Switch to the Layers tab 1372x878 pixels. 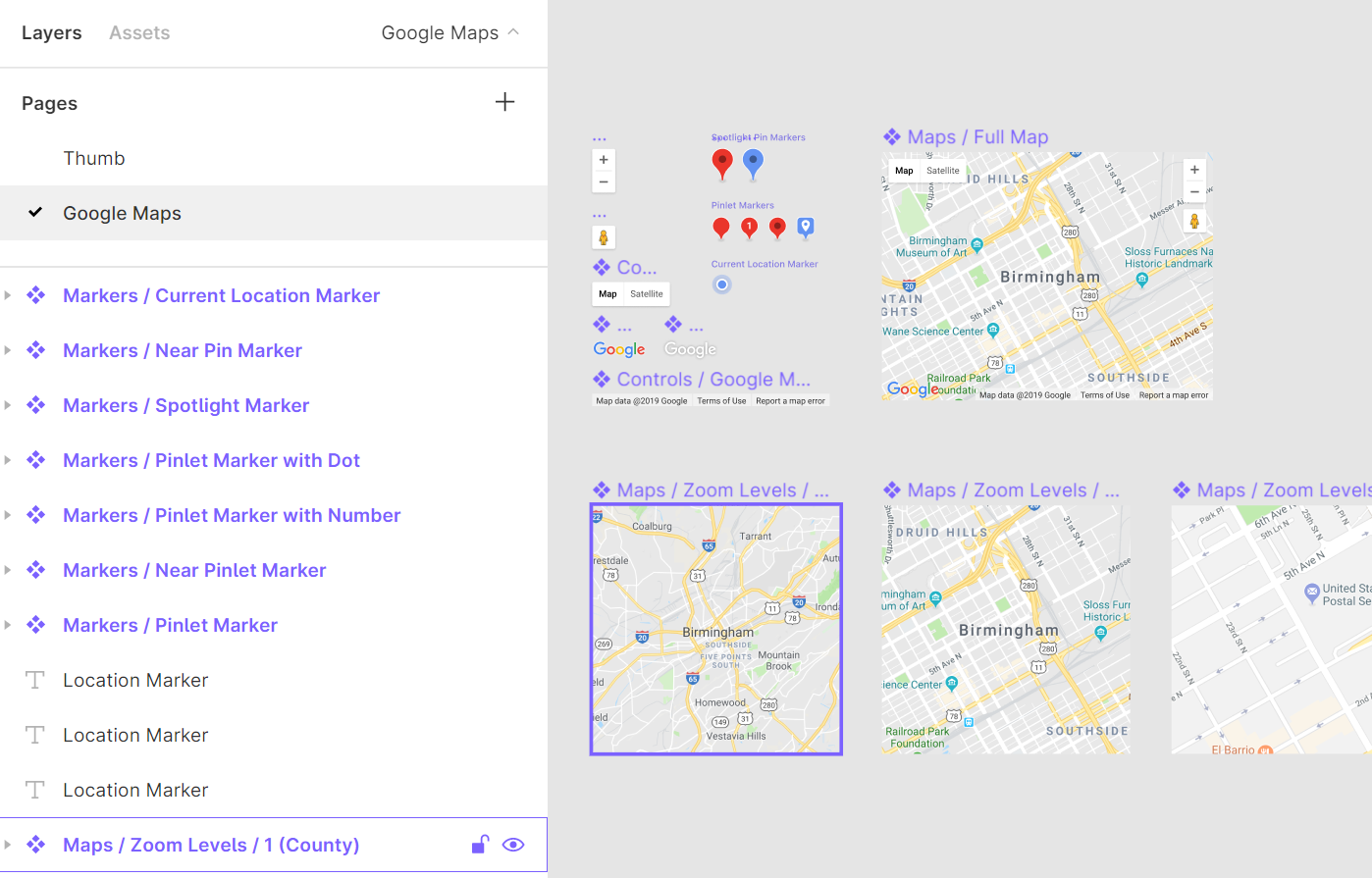[52, 33]
